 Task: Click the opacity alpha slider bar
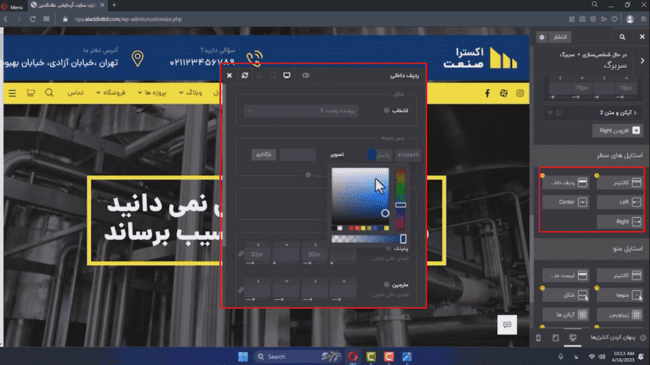point(369,239)
